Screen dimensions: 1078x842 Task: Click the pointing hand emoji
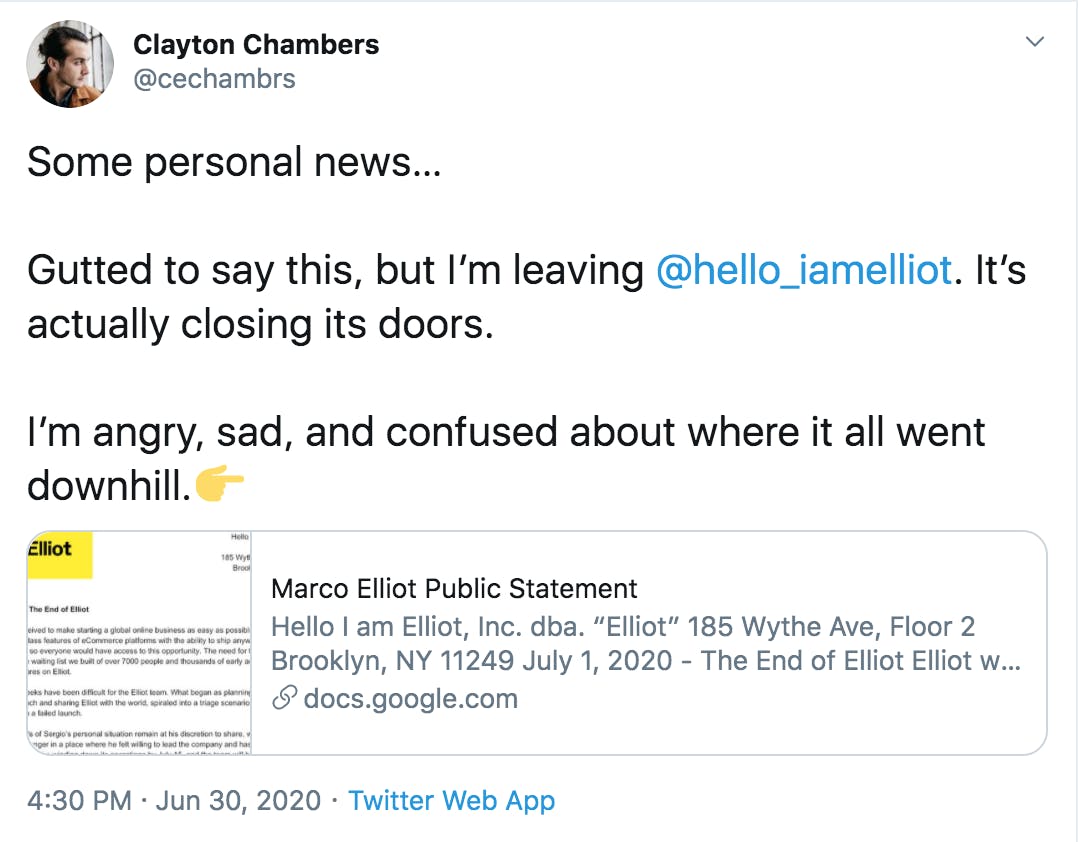click(x=220, y=486)
